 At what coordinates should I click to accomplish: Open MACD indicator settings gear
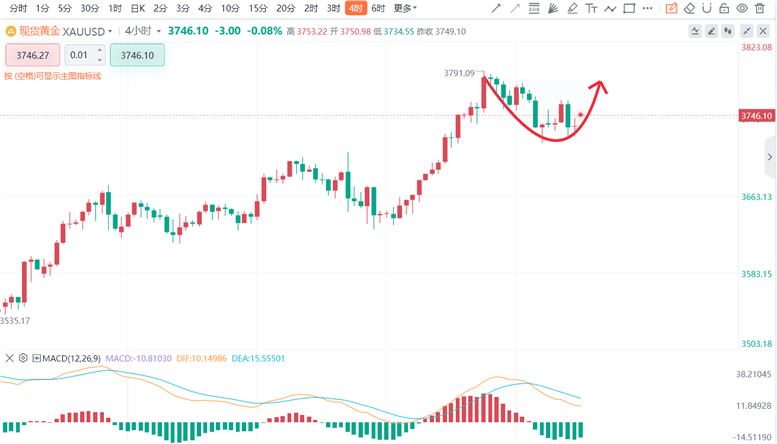(x=20, y=357)
